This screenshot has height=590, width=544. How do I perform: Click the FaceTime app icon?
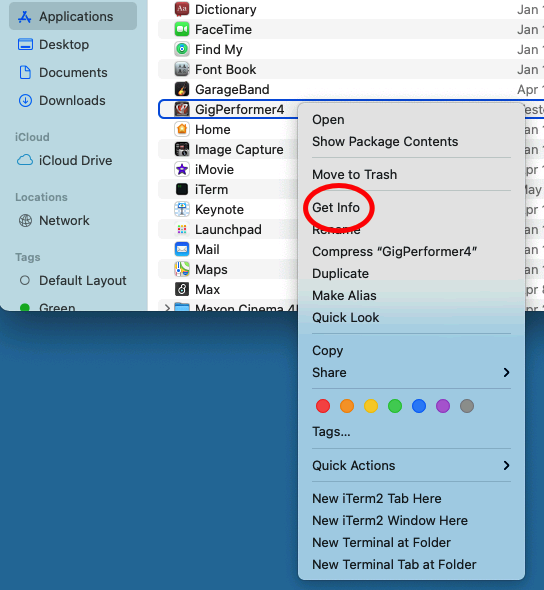[x=182, y=29]
